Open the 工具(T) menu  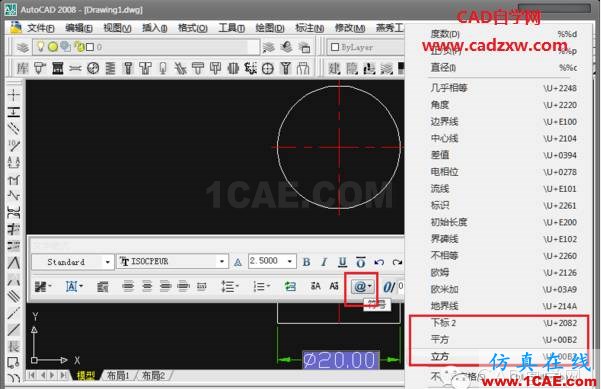point(232,28)
